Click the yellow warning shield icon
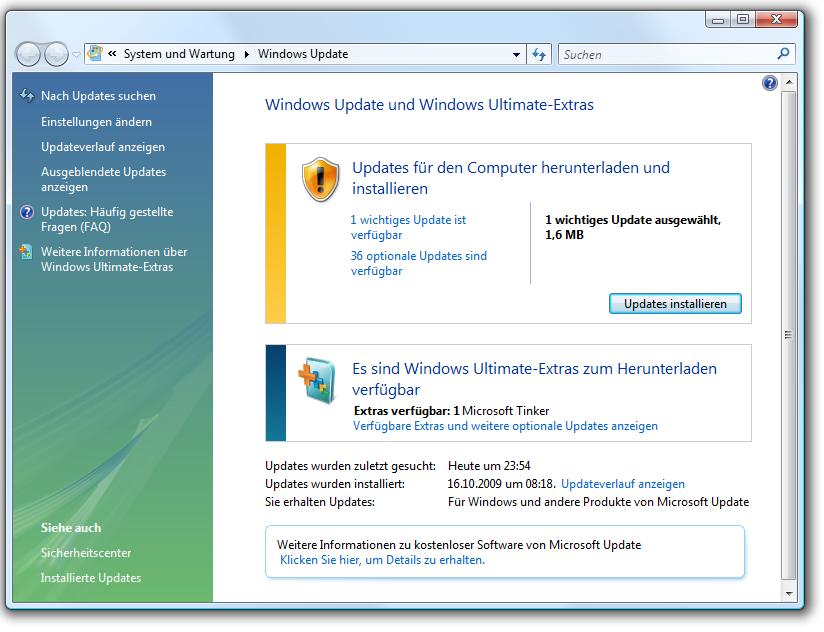This screenshot has height=632, width=824. (x=320, y=179)
